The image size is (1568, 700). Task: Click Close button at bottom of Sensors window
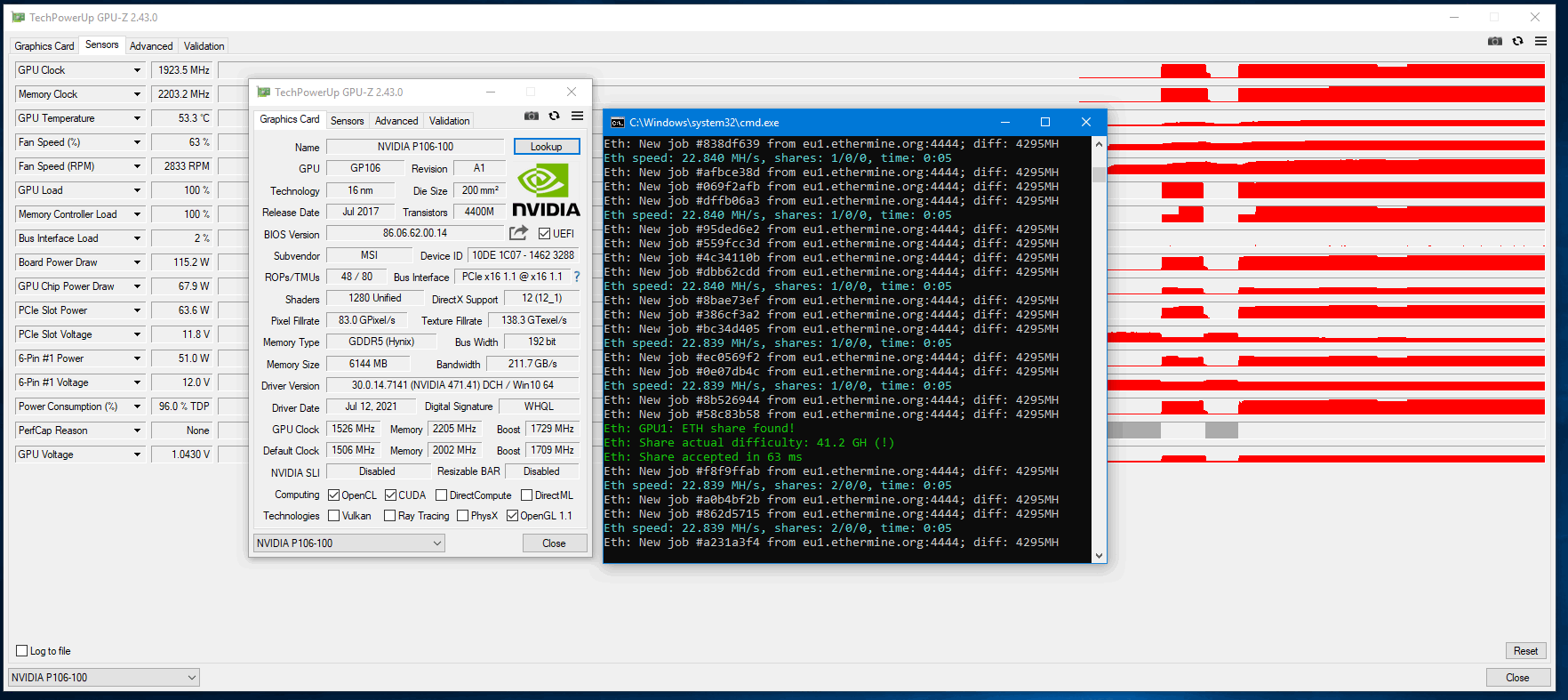tap(1517, 678)
